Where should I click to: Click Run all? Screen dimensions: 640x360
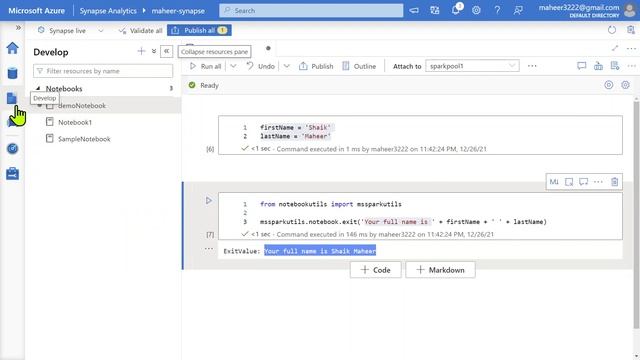pos(206,66)
